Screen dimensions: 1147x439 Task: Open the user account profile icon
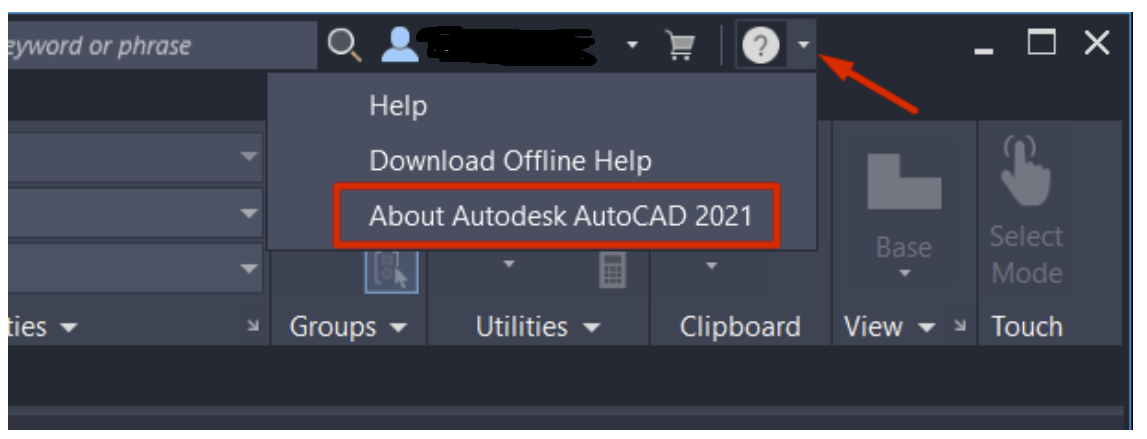(x=400, y=45)
